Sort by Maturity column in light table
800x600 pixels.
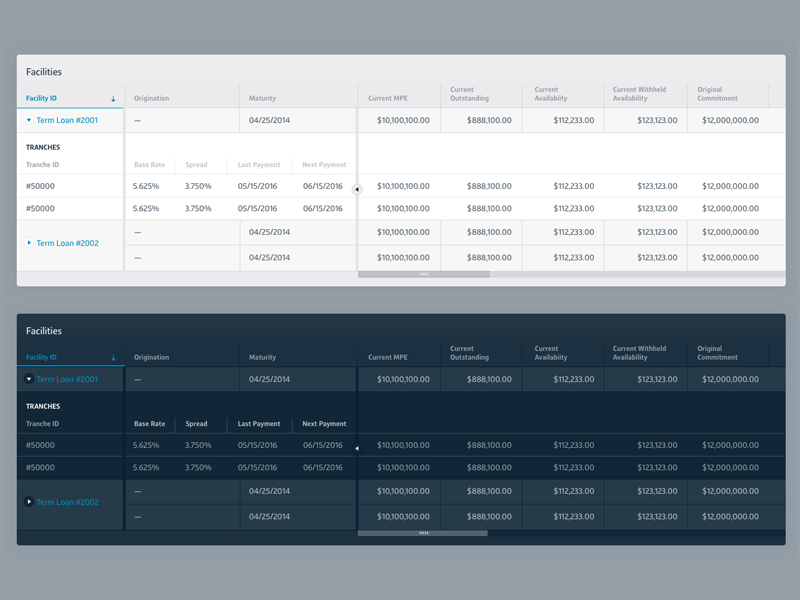tap(262, 98)
